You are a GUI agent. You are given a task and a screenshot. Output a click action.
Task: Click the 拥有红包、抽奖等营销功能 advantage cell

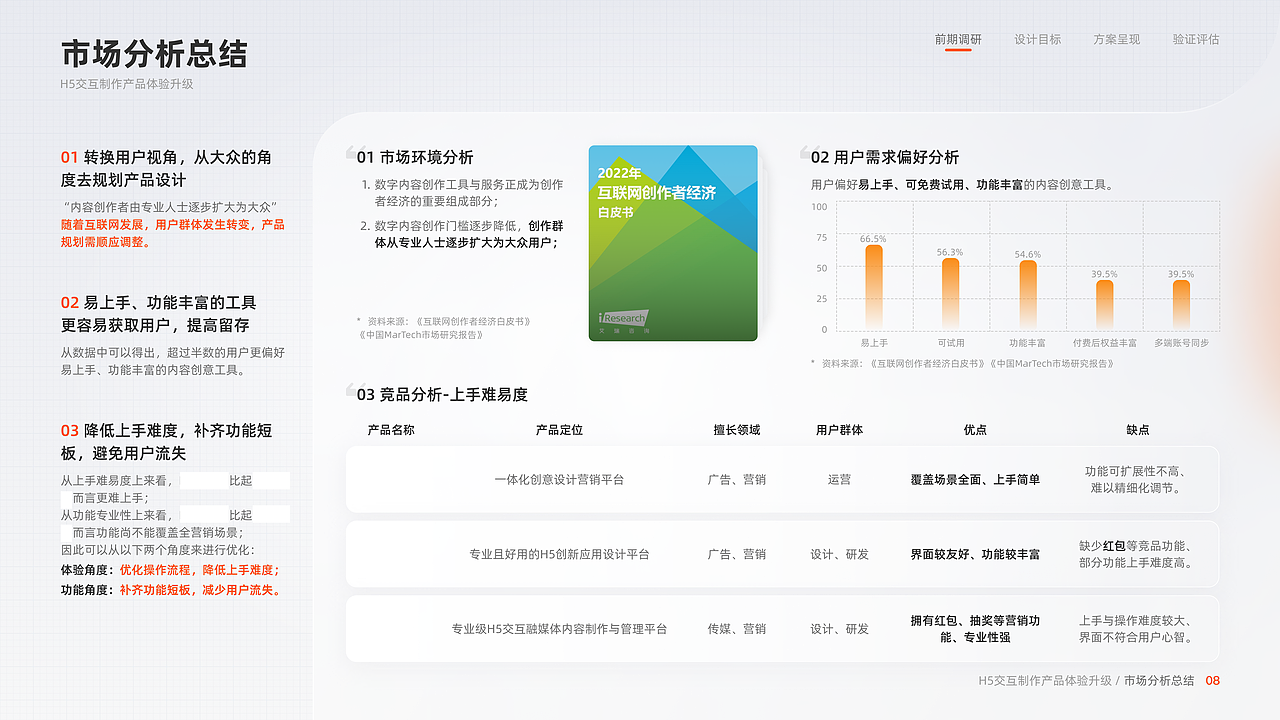[x=975, y=629]
